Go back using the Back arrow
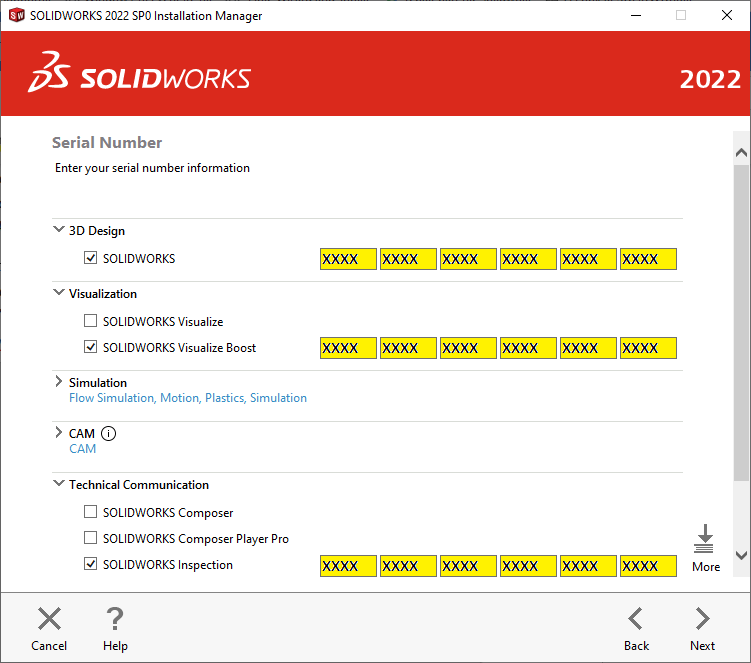 636,619
